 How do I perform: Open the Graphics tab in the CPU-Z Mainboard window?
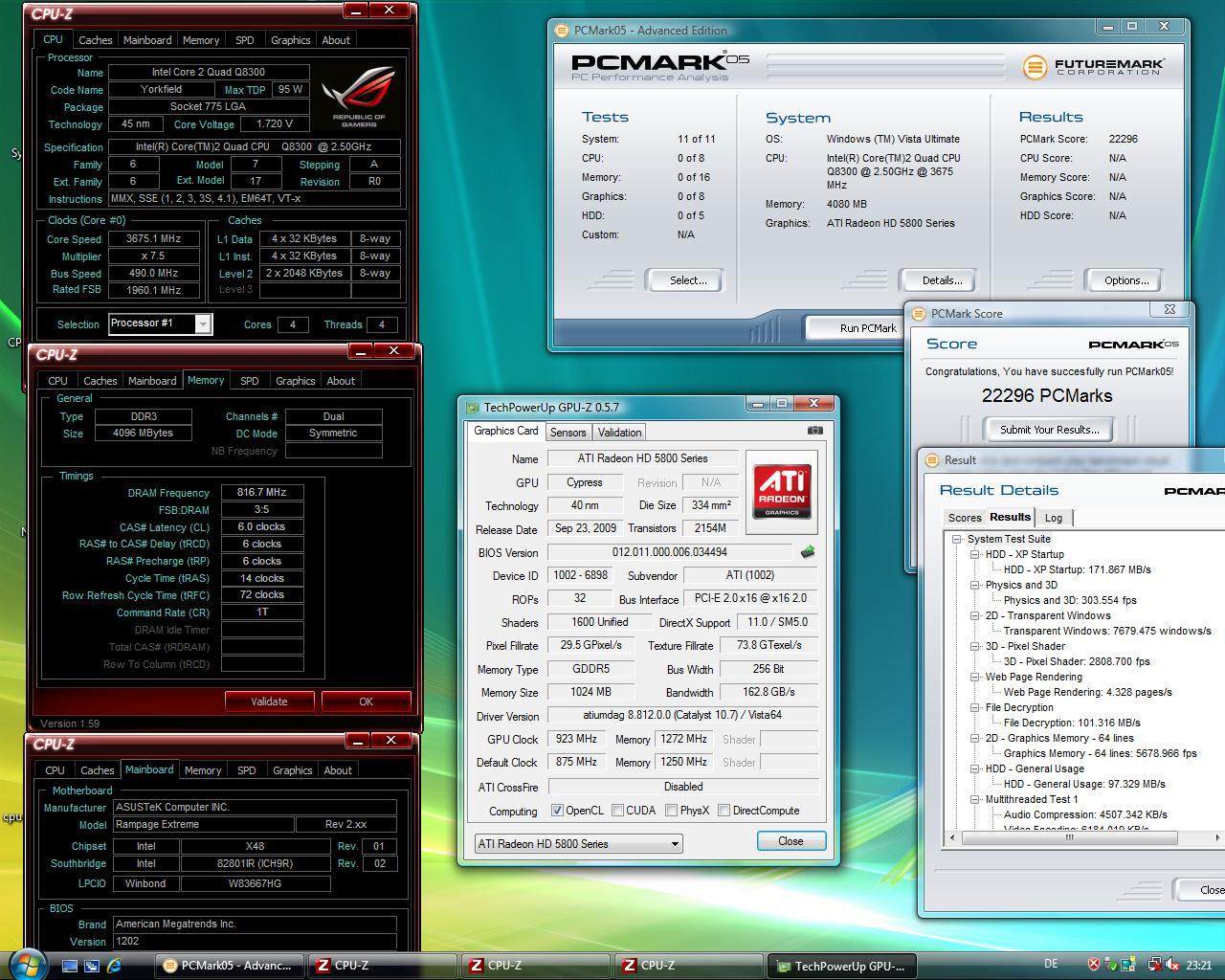[x=292, y=770]
